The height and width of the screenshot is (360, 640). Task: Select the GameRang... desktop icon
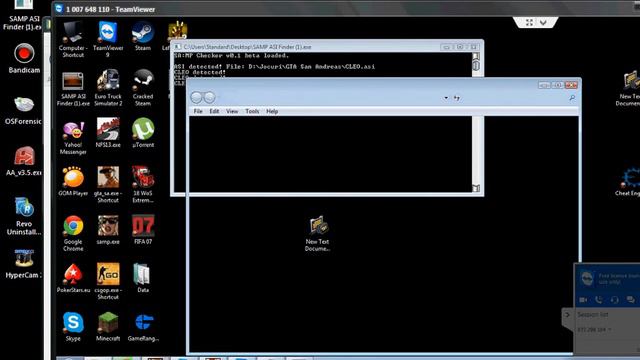143,327
